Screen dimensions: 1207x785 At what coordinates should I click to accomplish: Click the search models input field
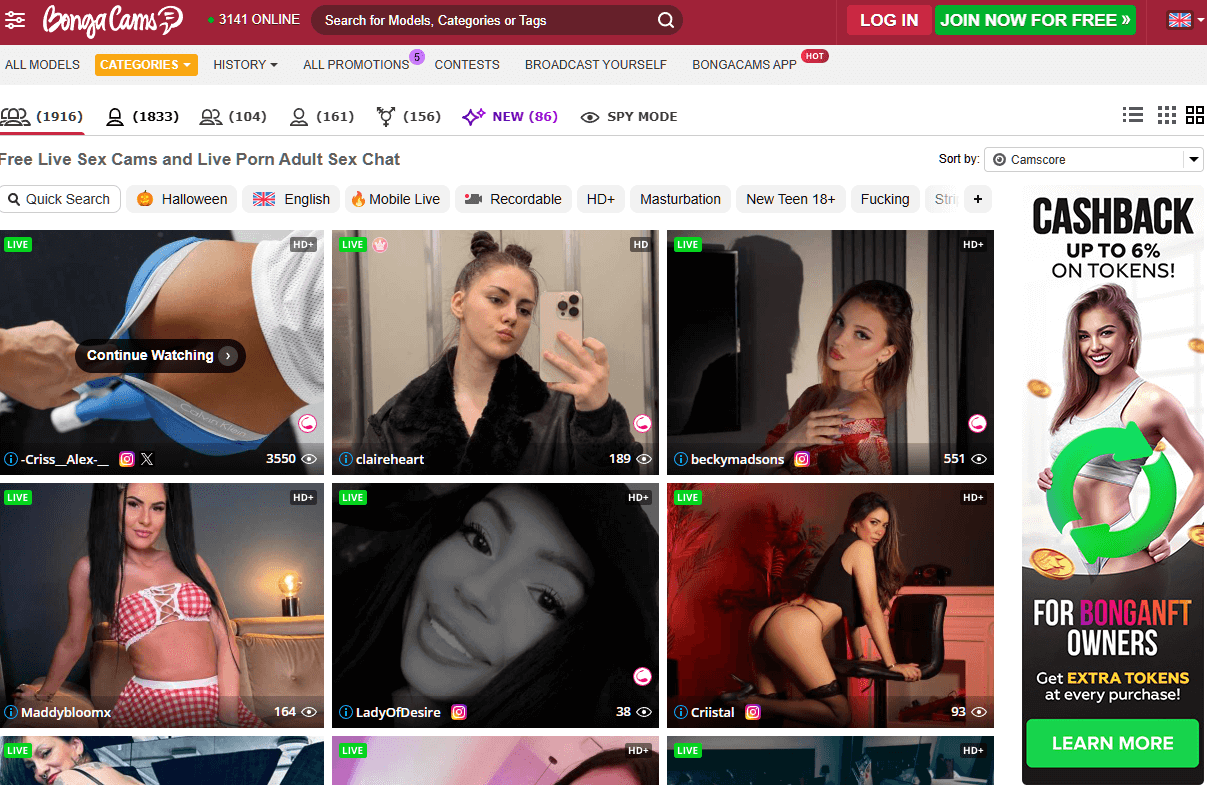(x=480, y=20)
